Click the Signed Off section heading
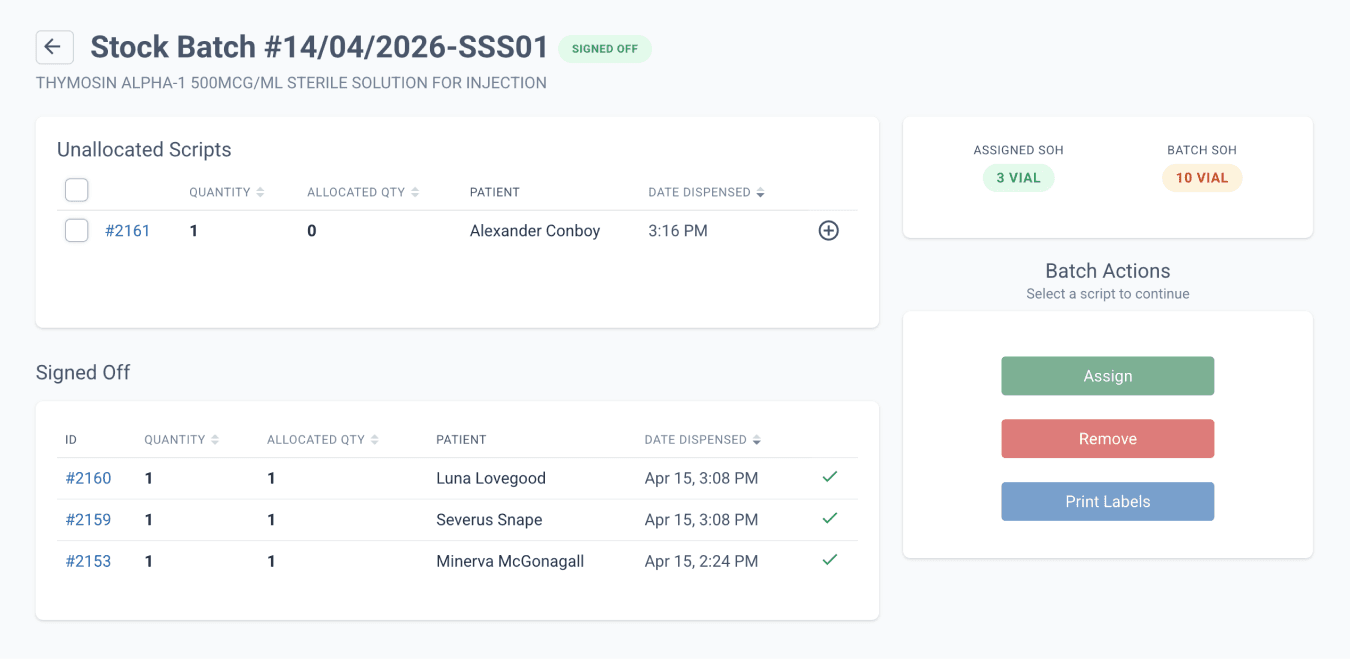 (83, 373)
